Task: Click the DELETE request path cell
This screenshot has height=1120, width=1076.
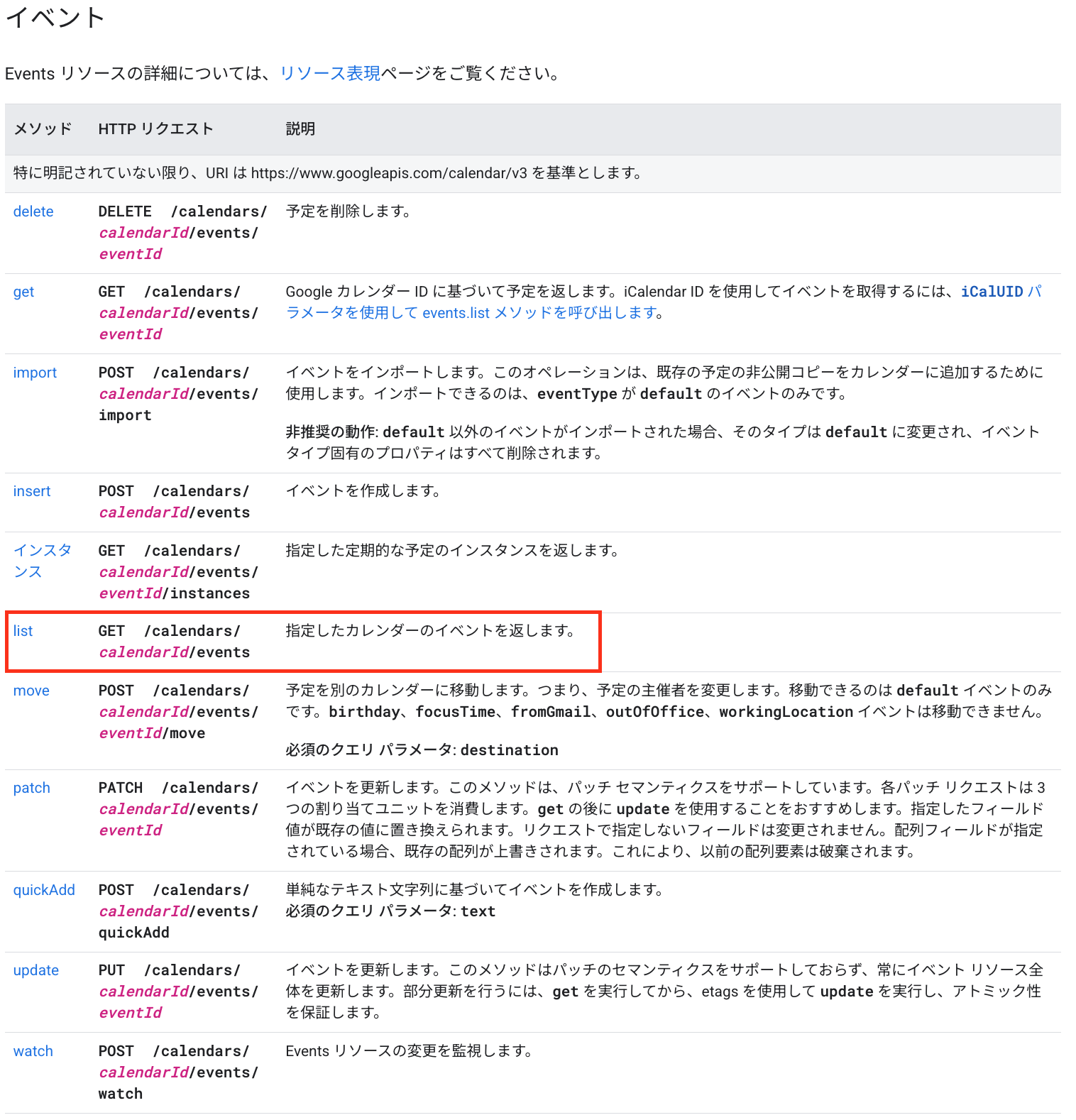Action: point(182,233)
